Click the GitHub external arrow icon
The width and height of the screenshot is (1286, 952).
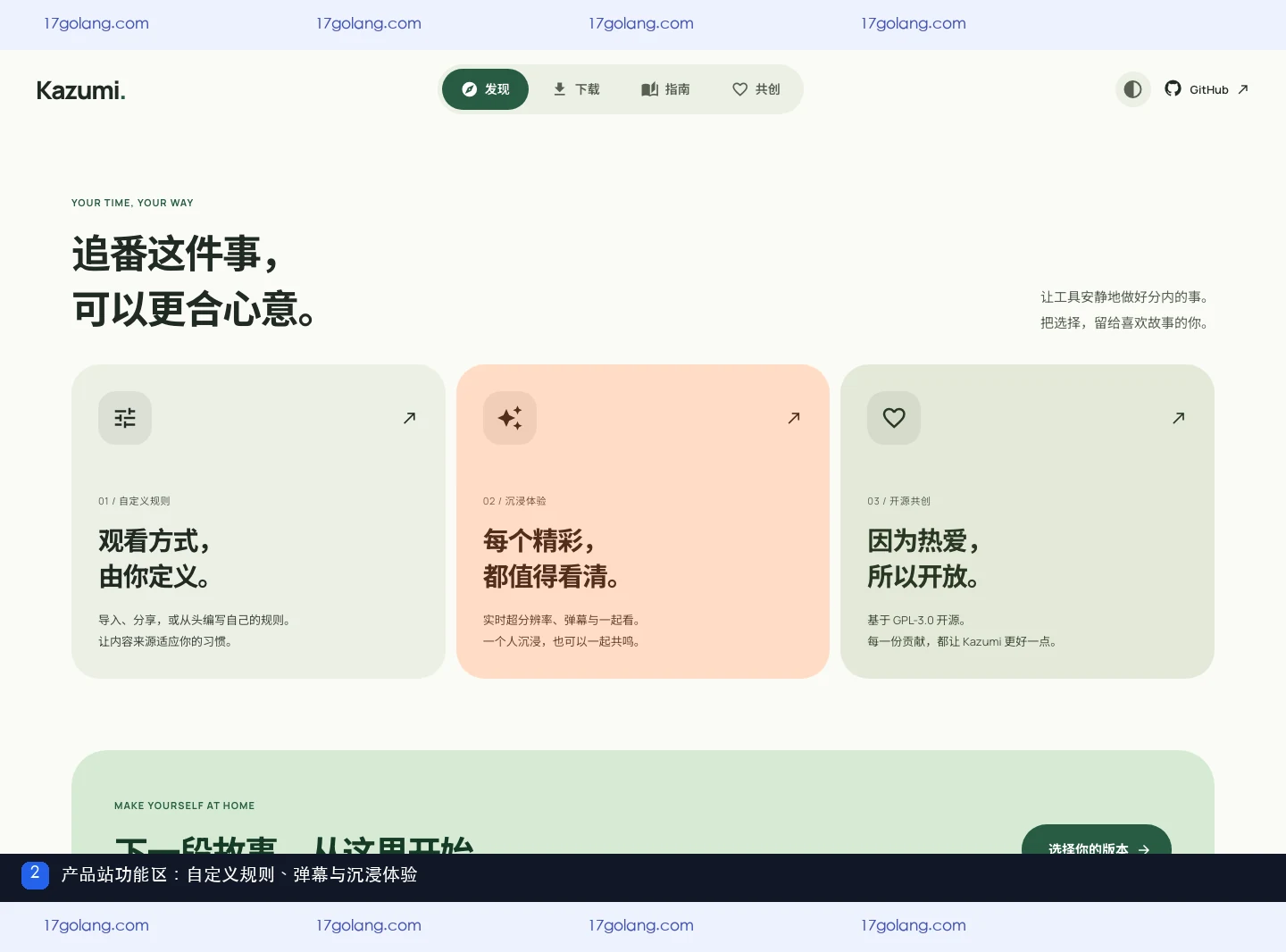(x=1242, y=89)
